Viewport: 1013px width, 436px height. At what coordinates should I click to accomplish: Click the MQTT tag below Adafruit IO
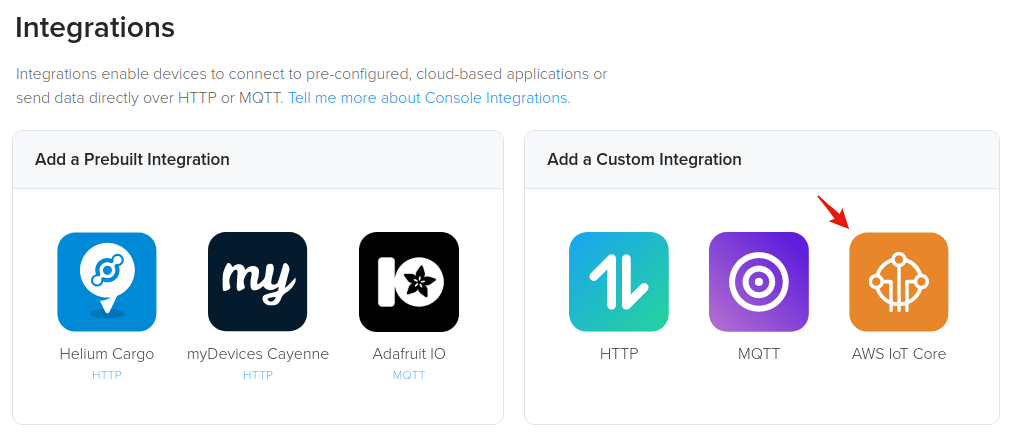click(408, 375)
